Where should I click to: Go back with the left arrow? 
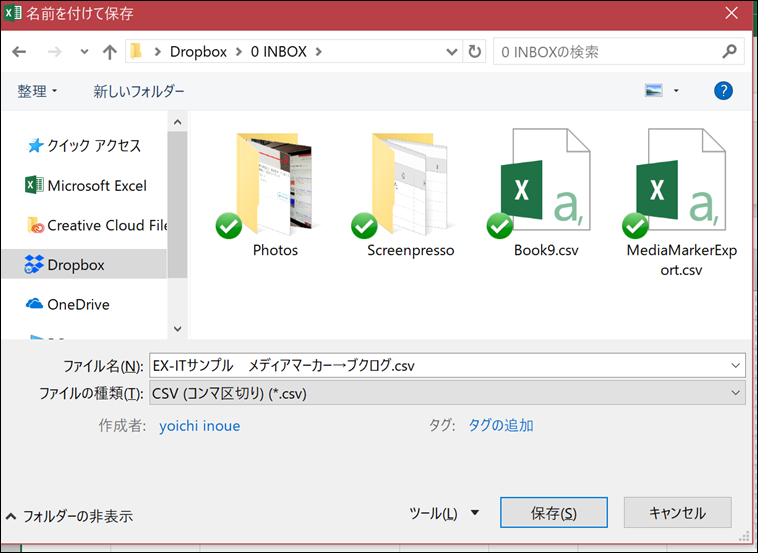coord(19,51)
